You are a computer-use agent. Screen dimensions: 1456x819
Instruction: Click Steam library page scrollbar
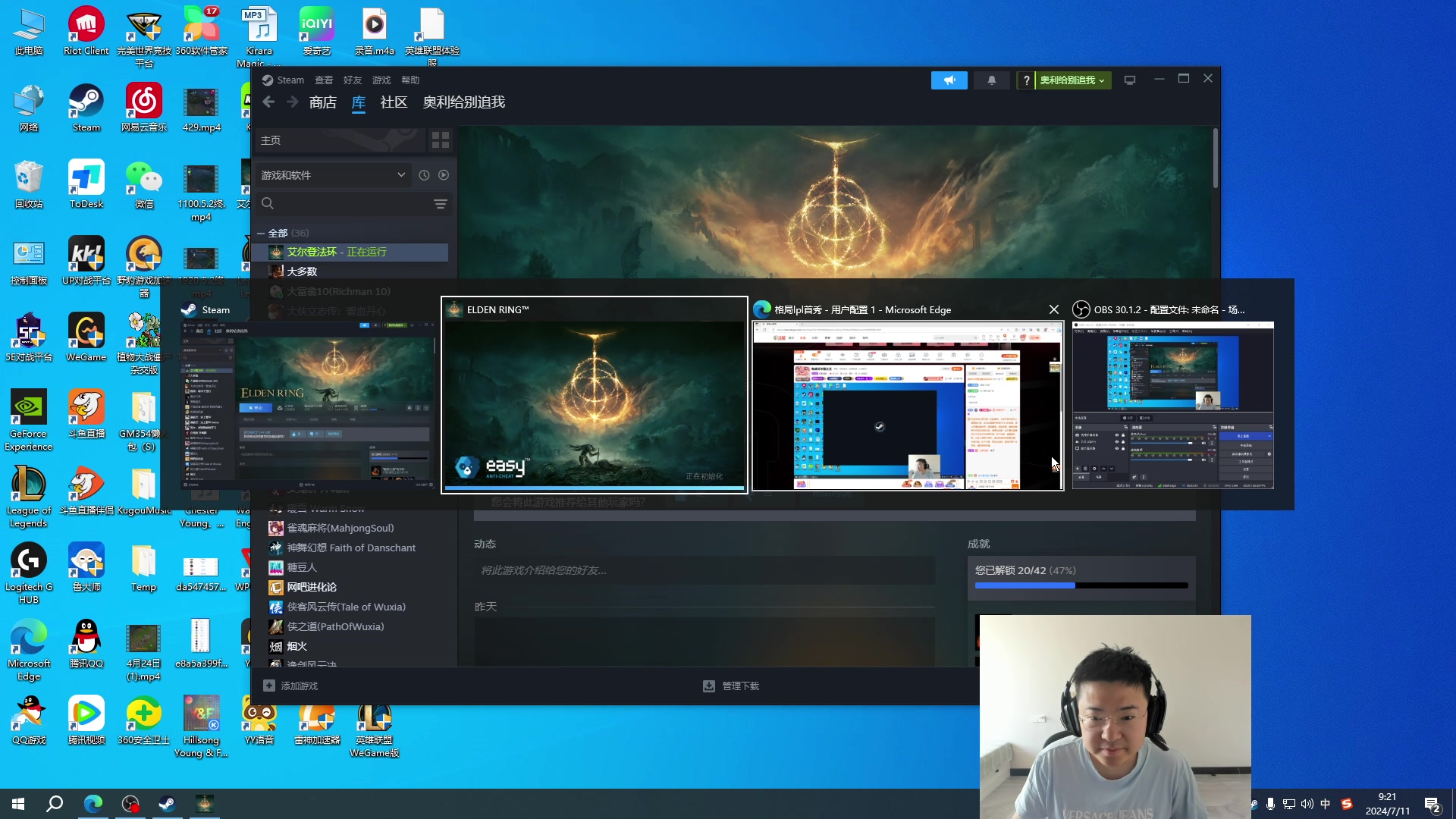[x=1215, y=159]
